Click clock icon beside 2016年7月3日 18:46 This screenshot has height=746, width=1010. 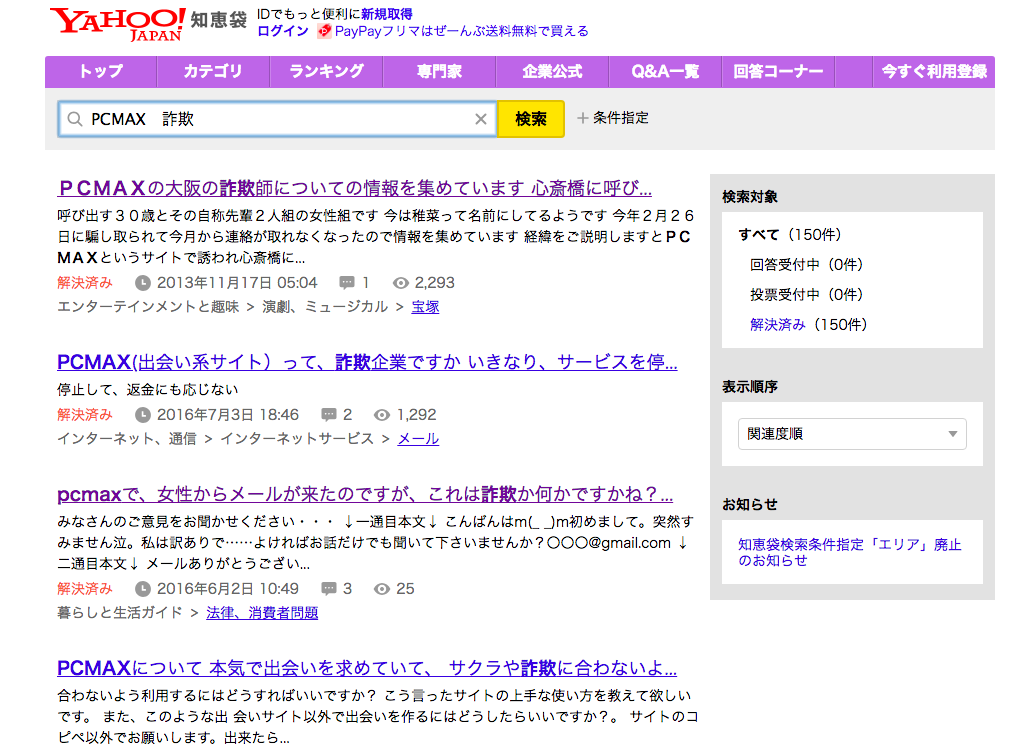(x=143, y=415)
